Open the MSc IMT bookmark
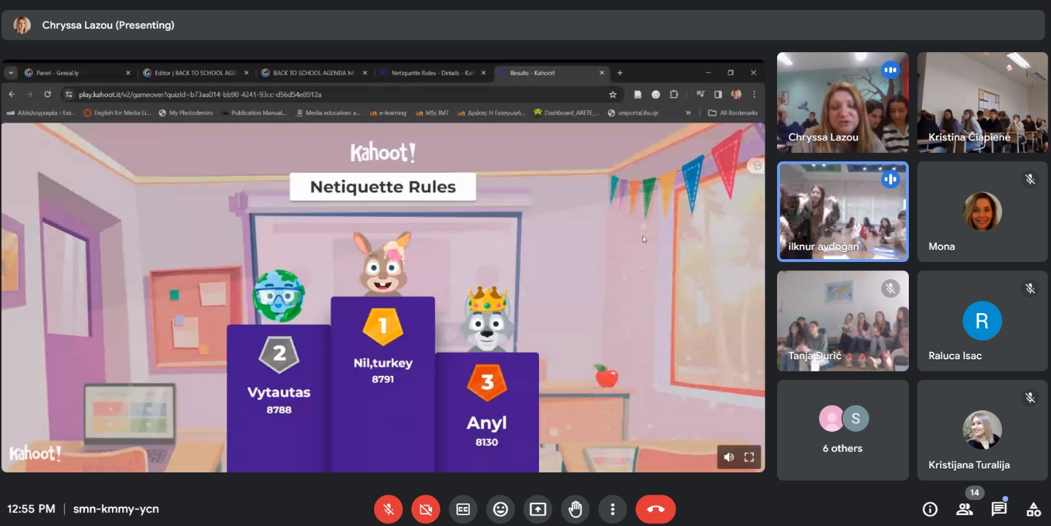Screen dimensions: 1051x526 [x=433, y=113]
